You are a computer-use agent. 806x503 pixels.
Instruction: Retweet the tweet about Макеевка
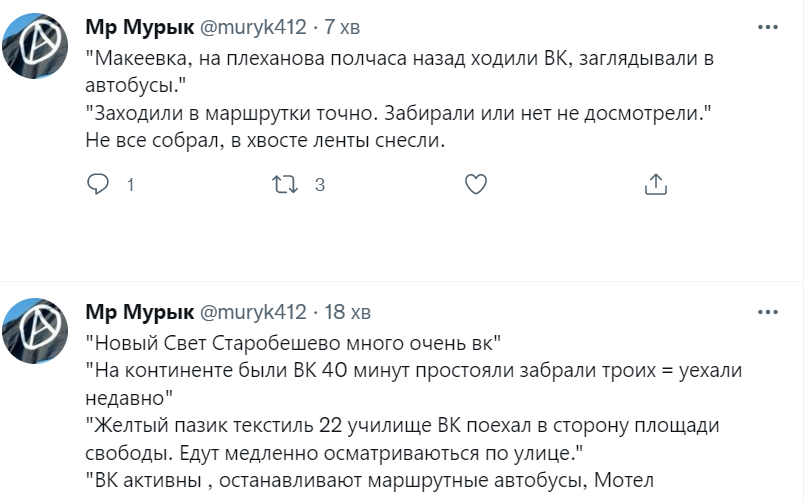click(285, 184)
